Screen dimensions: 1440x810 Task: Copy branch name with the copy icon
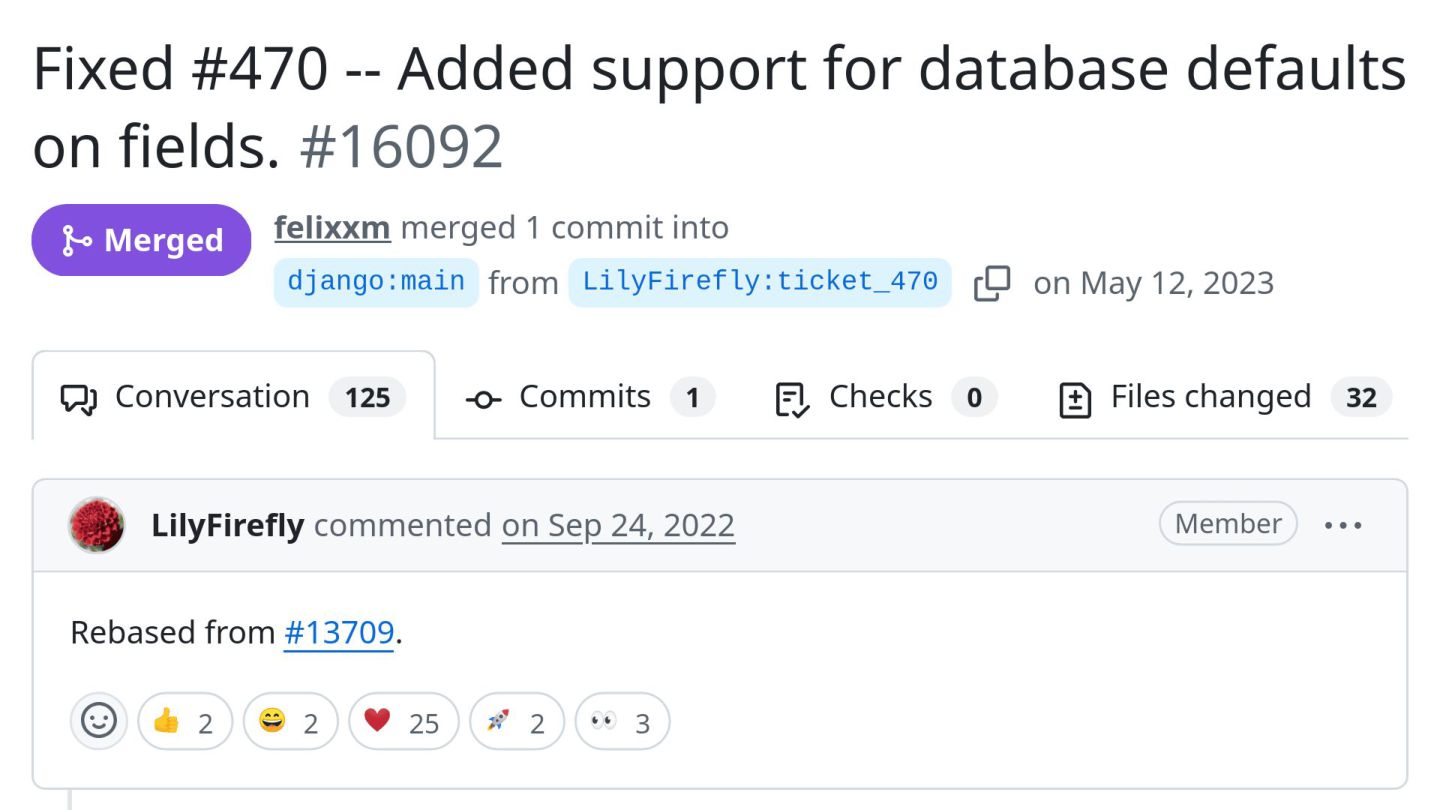pos(992,283)
